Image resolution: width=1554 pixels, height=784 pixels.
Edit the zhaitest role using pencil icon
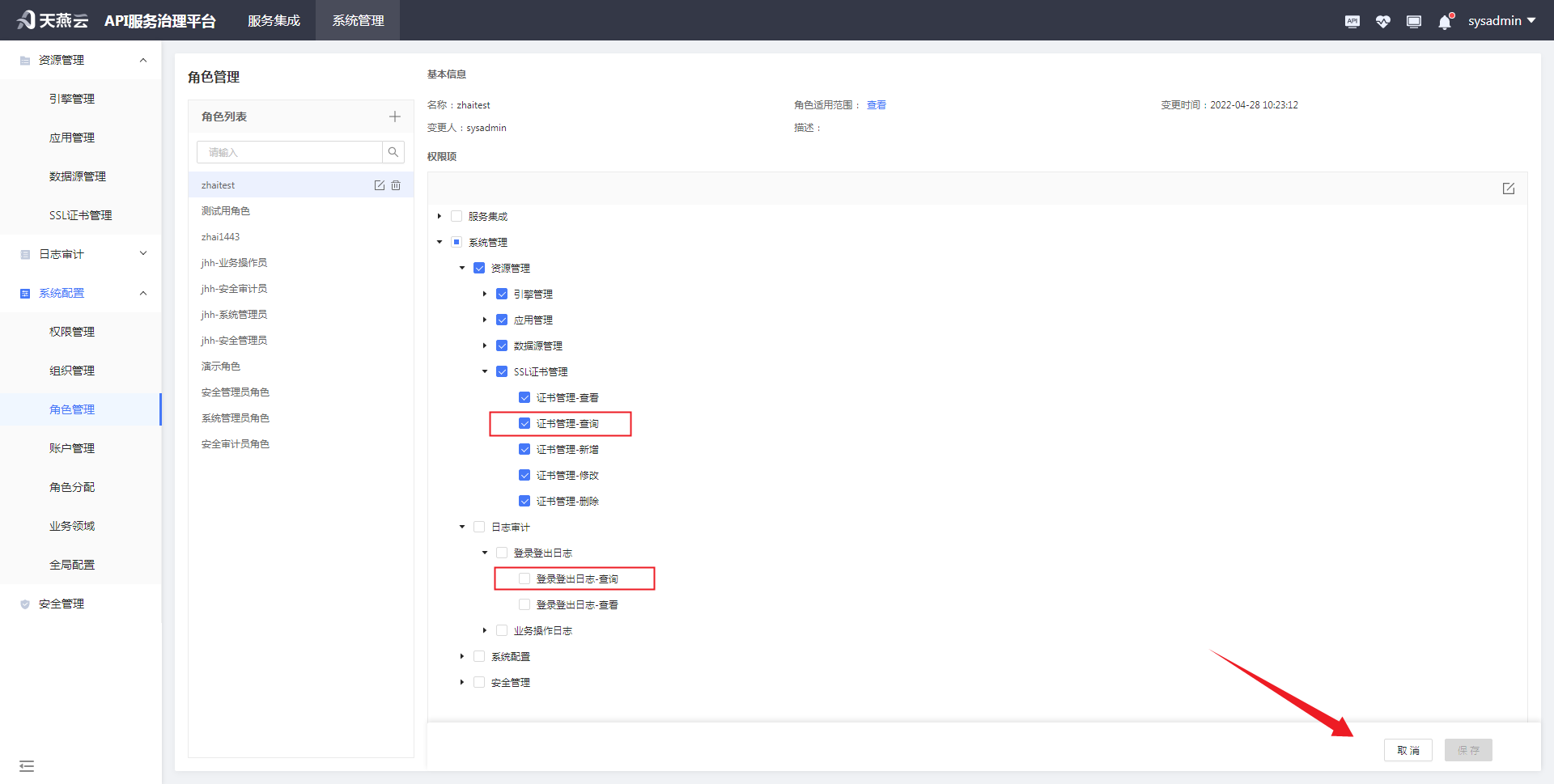tap(379, 184)
